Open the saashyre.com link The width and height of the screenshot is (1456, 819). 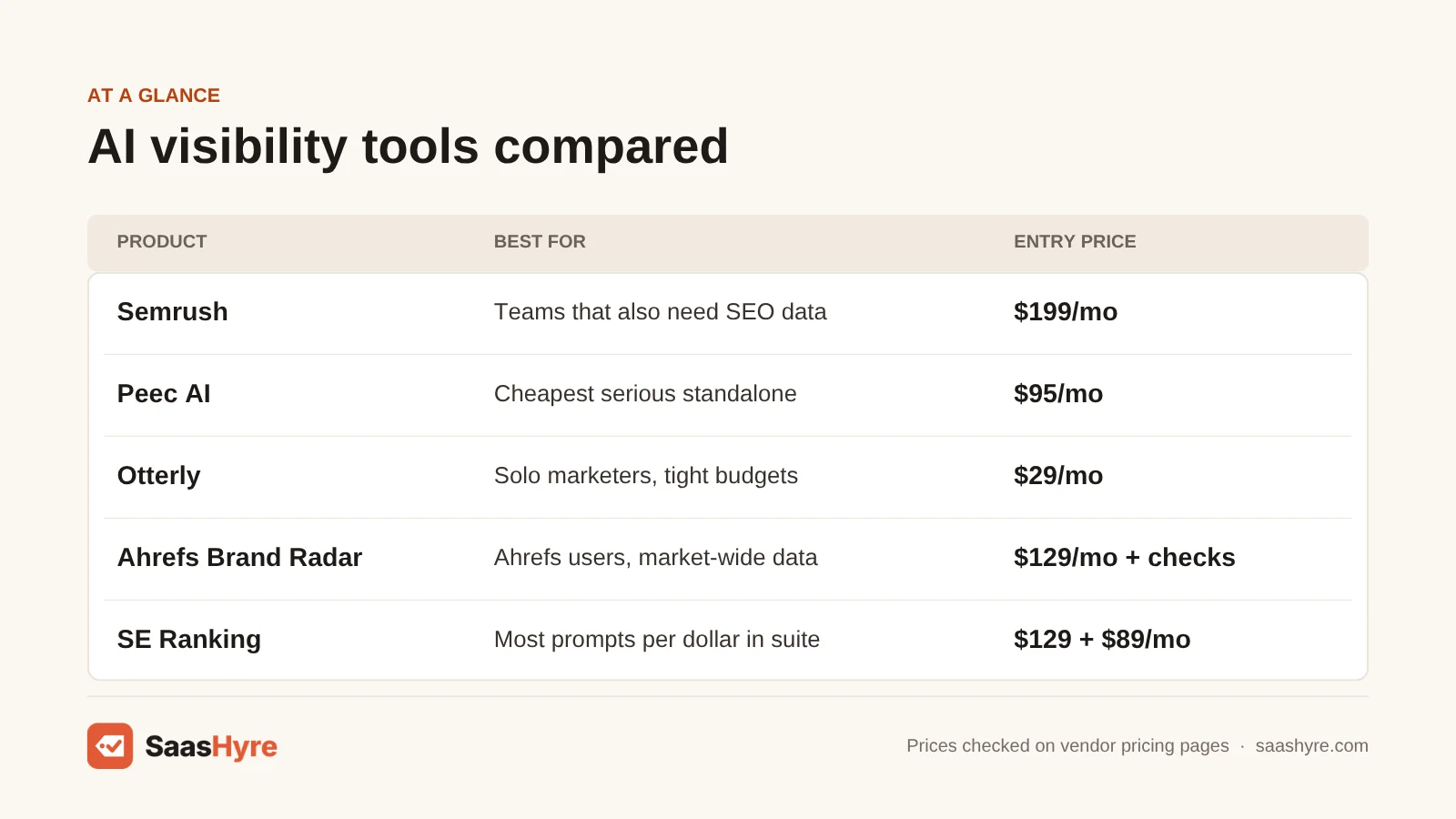pyautogui.click(x=1311, y=745)
